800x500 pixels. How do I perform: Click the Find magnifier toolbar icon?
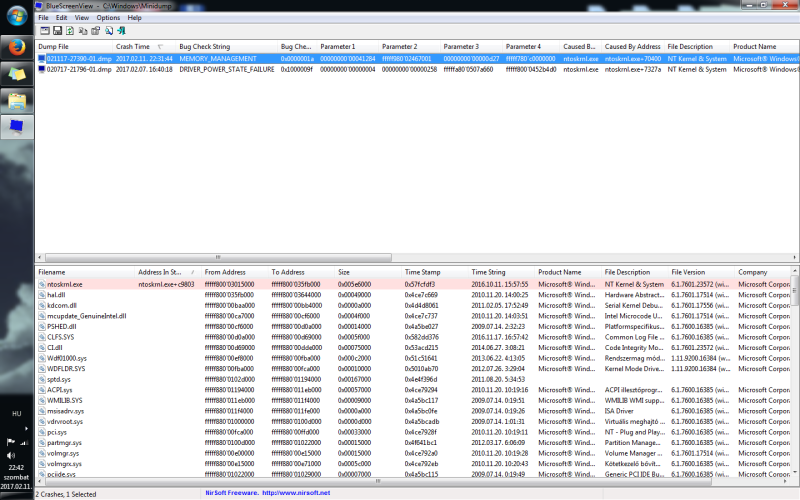coord(109,31)
